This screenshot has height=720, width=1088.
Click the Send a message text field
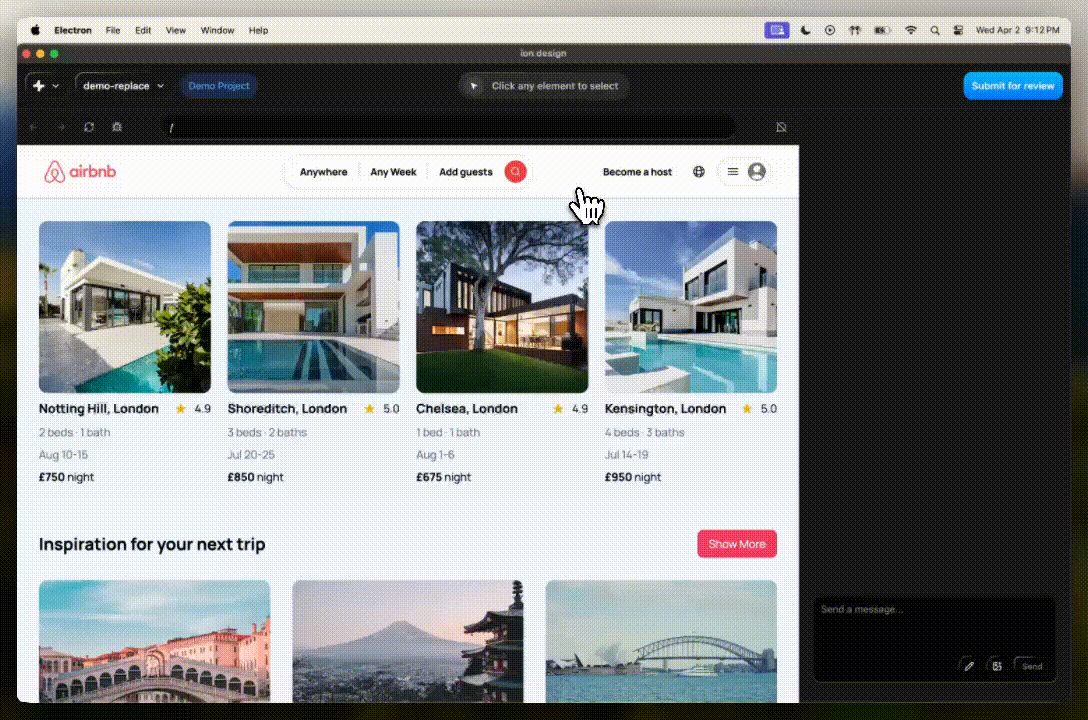tap(934, 625)
